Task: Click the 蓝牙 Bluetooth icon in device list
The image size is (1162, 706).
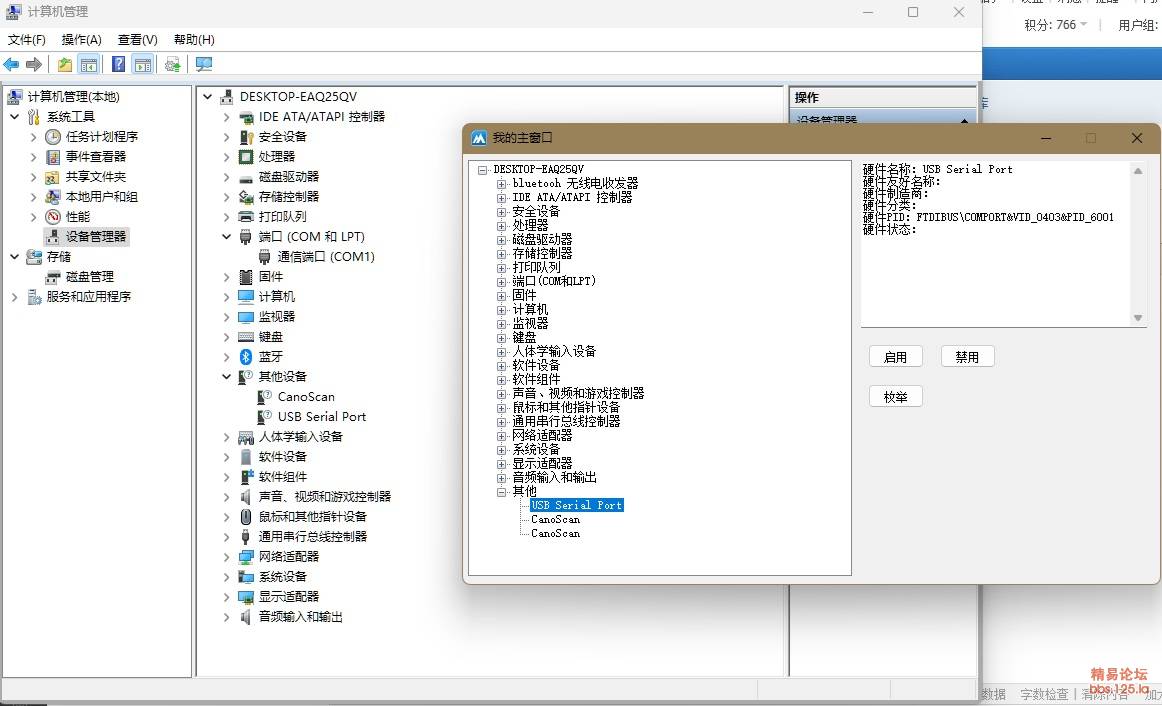Action: click(x=246, y=356)
